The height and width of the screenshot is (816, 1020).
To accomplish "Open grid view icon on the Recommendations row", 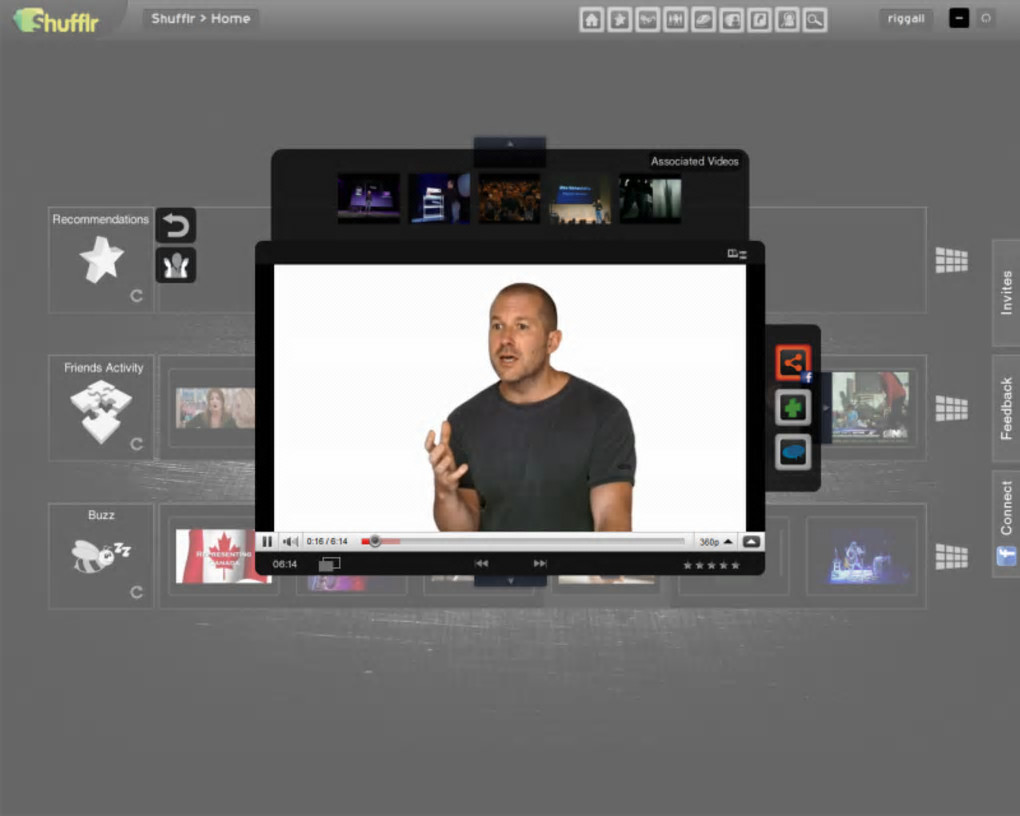I will tap(951, 260).
